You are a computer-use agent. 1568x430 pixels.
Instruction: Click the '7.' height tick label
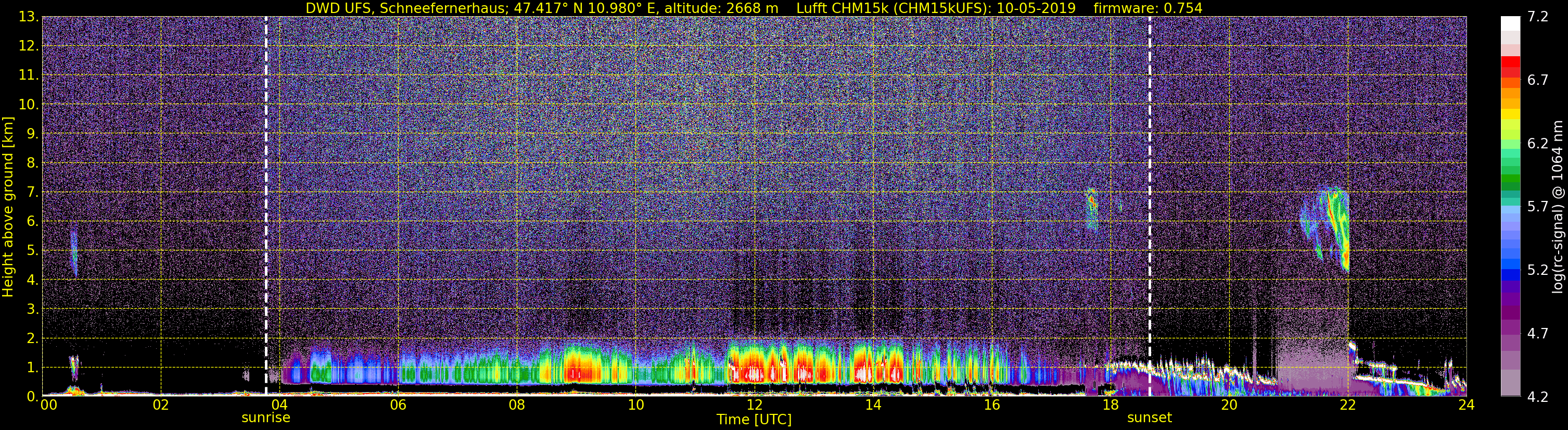point(33,192)
